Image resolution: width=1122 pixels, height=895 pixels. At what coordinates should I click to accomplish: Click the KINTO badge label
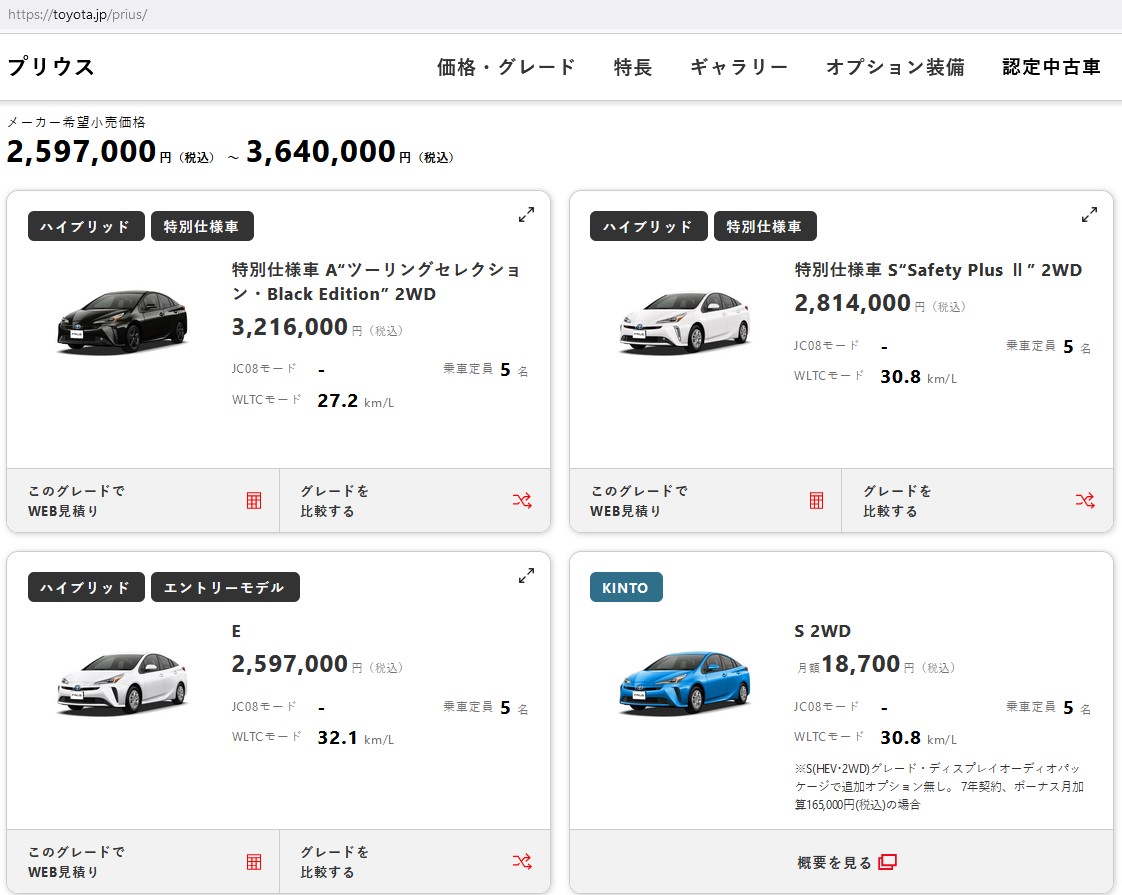click(x=626, y=588)
